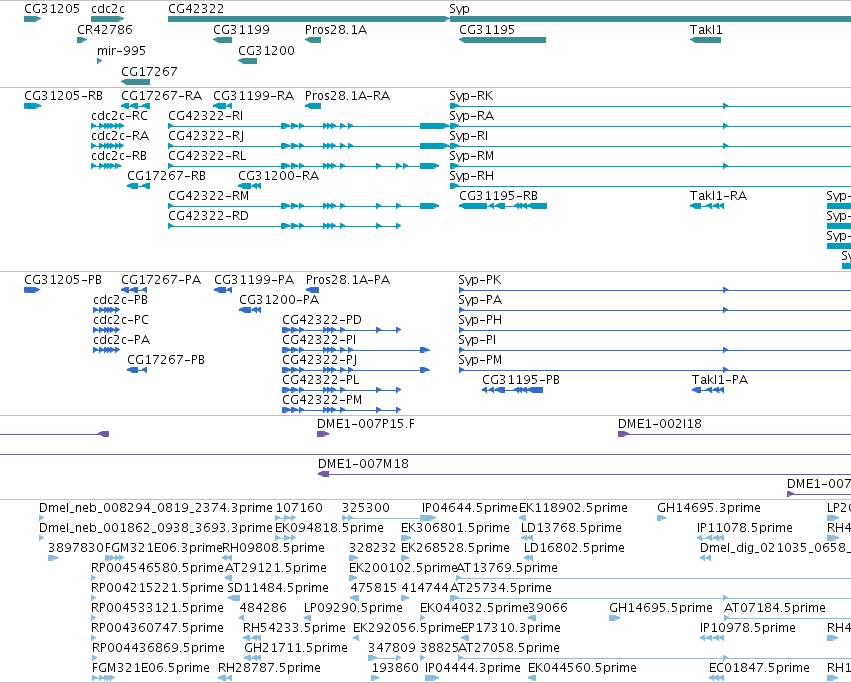
Task: Click the mir-995 gene label
Action: [x=121, y=51]
